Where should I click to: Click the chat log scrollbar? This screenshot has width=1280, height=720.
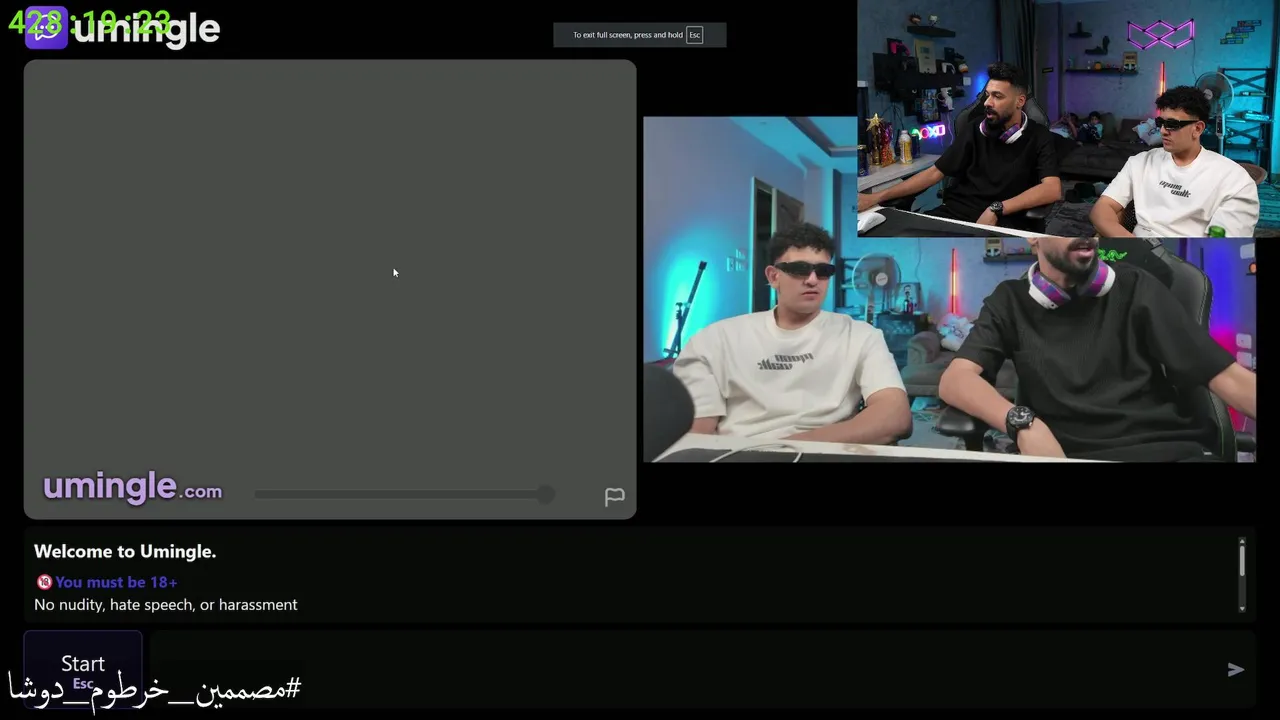(x=1242, y=575)
